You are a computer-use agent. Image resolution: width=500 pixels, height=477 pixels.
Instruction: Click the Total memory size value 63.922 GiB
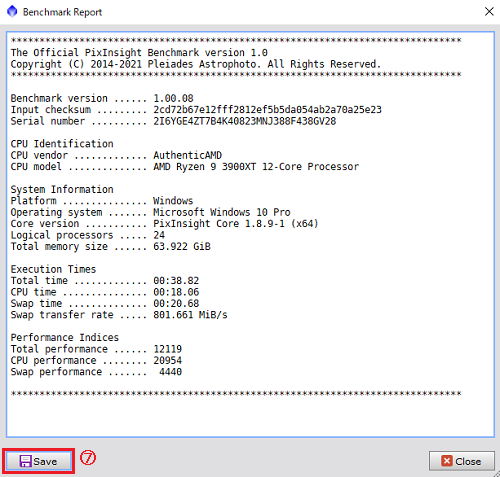(182, 246)
